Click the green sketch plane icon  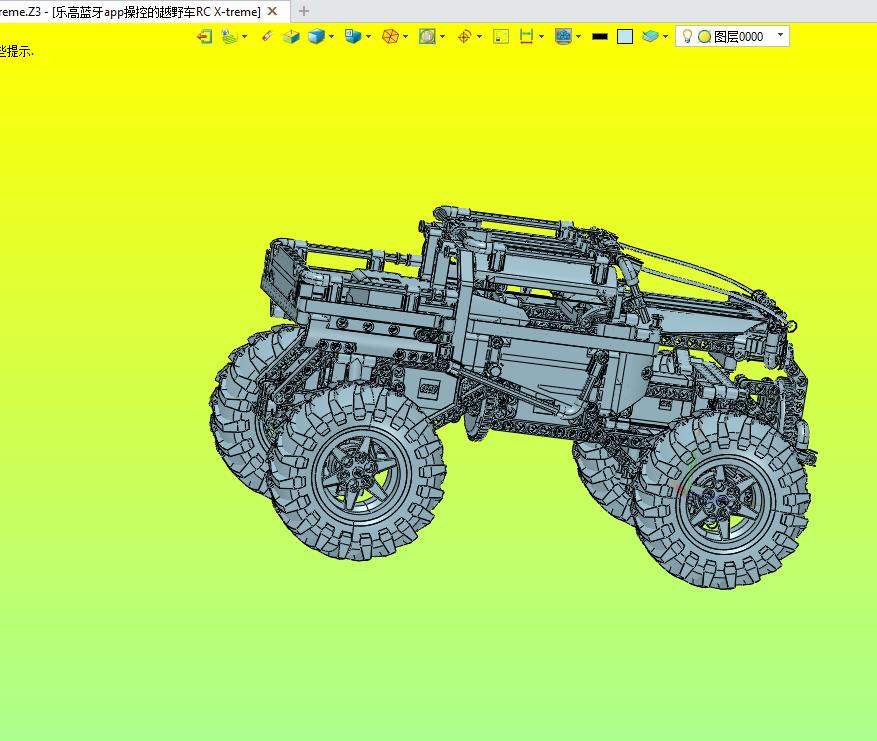[229, 37]
